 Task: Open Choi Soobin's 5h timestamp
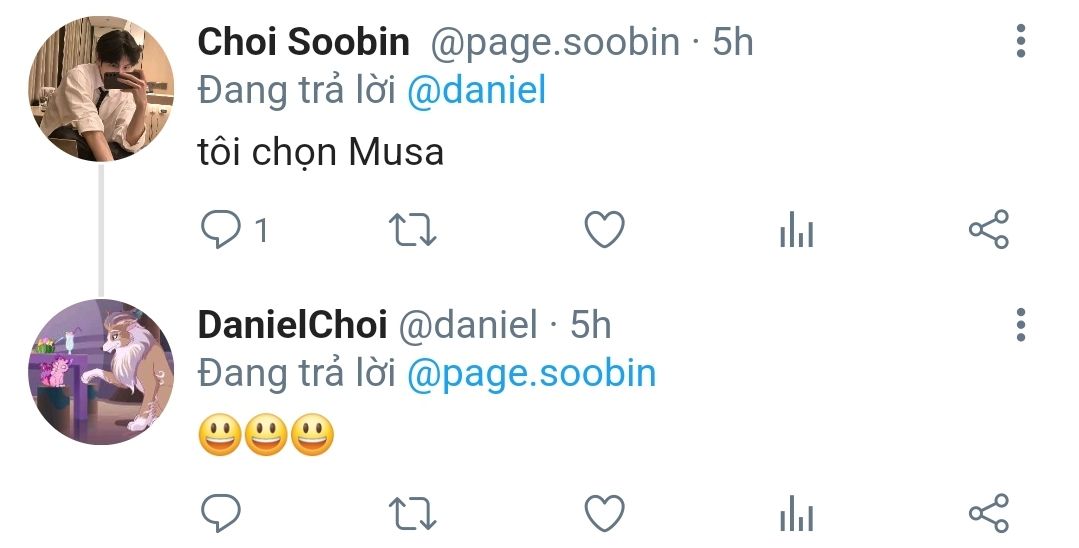pyautogui.click(x=732, y=42)
